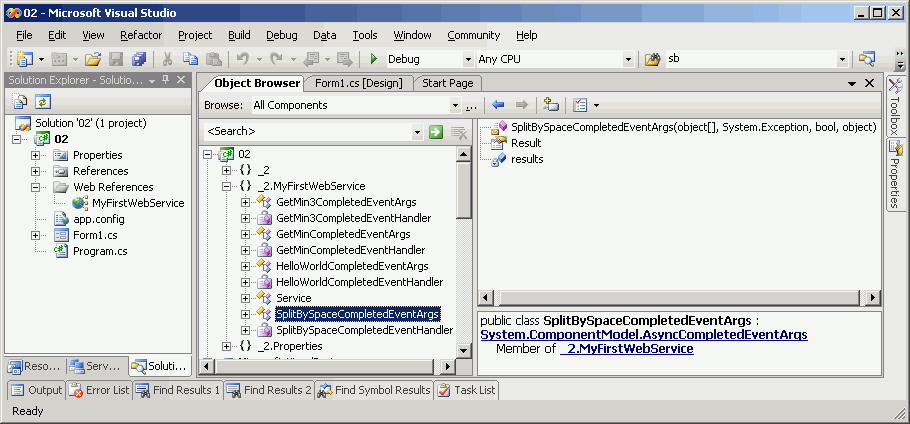Open the Any CPU platform dropdown

[628, 59]
